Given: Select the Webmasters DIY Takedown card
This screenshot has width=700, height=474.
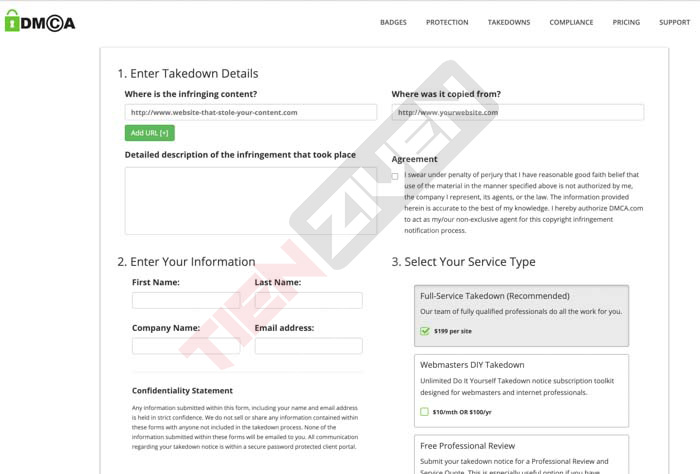Looking at the screenshot, I should tap(521, 391).
